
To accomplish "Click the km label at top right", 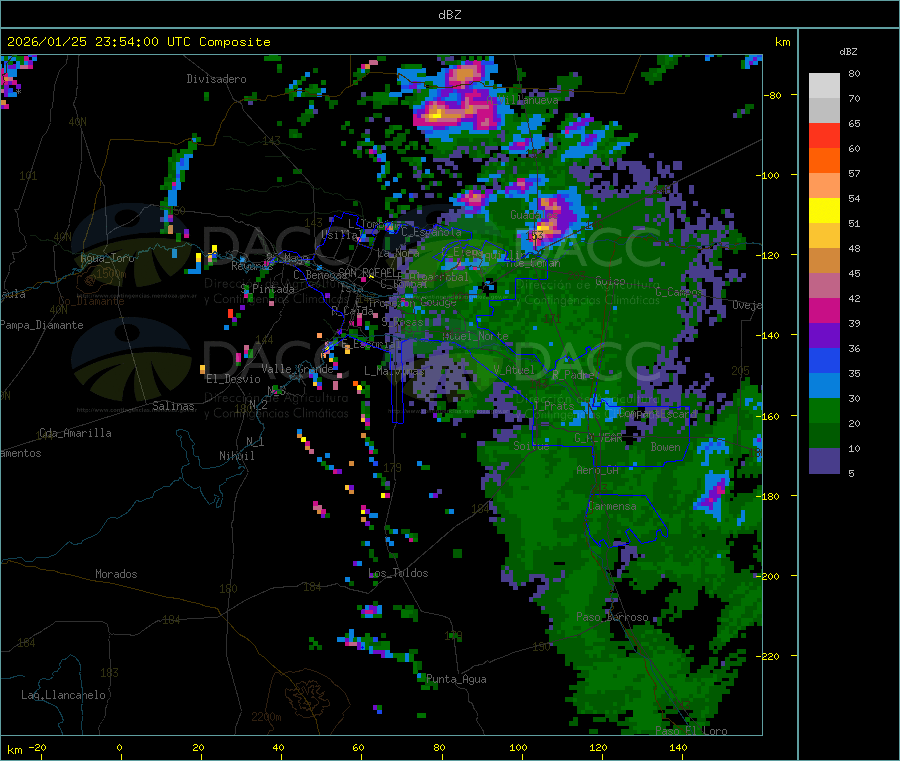I will (782, 42).
